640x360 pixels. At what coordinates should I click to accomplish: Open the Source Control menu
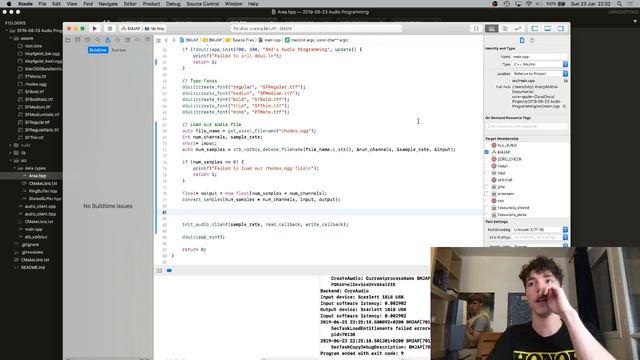(202, 4)
